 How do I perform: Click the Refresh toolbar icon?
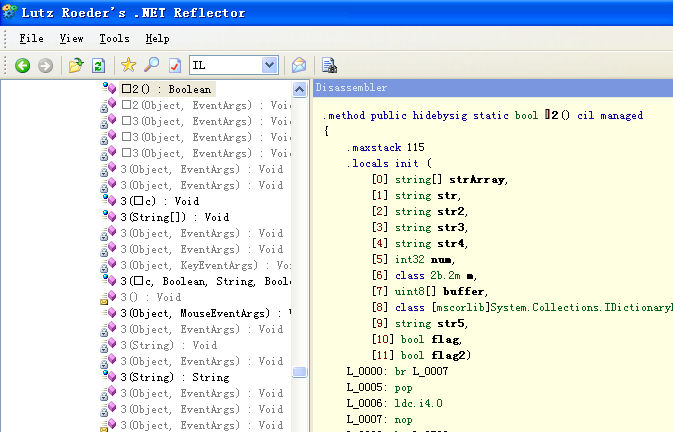coord(98,65)
